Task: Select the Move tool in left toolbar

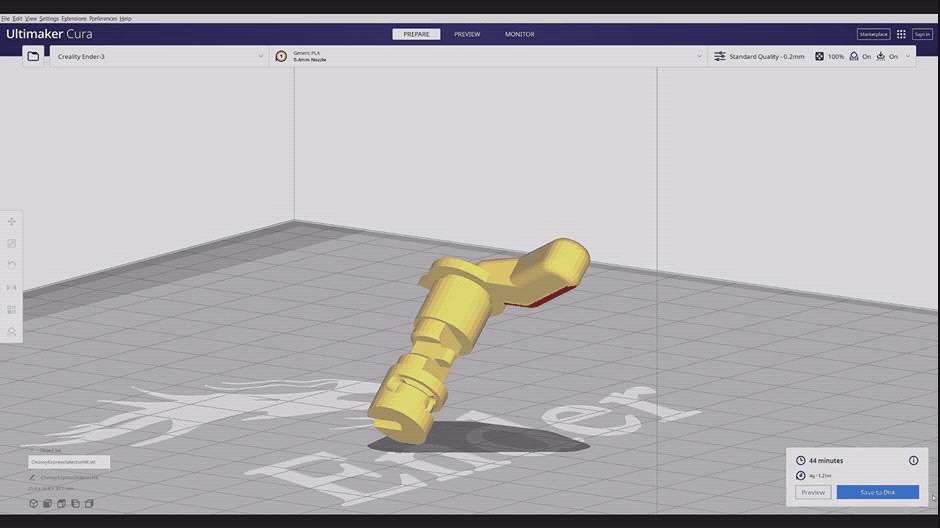Action: [x=12, y=221]
